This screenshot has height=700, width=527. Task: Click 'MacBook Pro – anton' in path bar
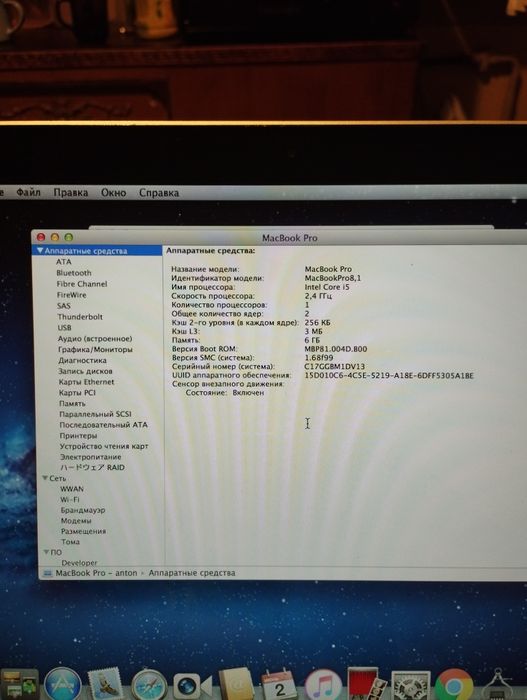coord(96,573)
